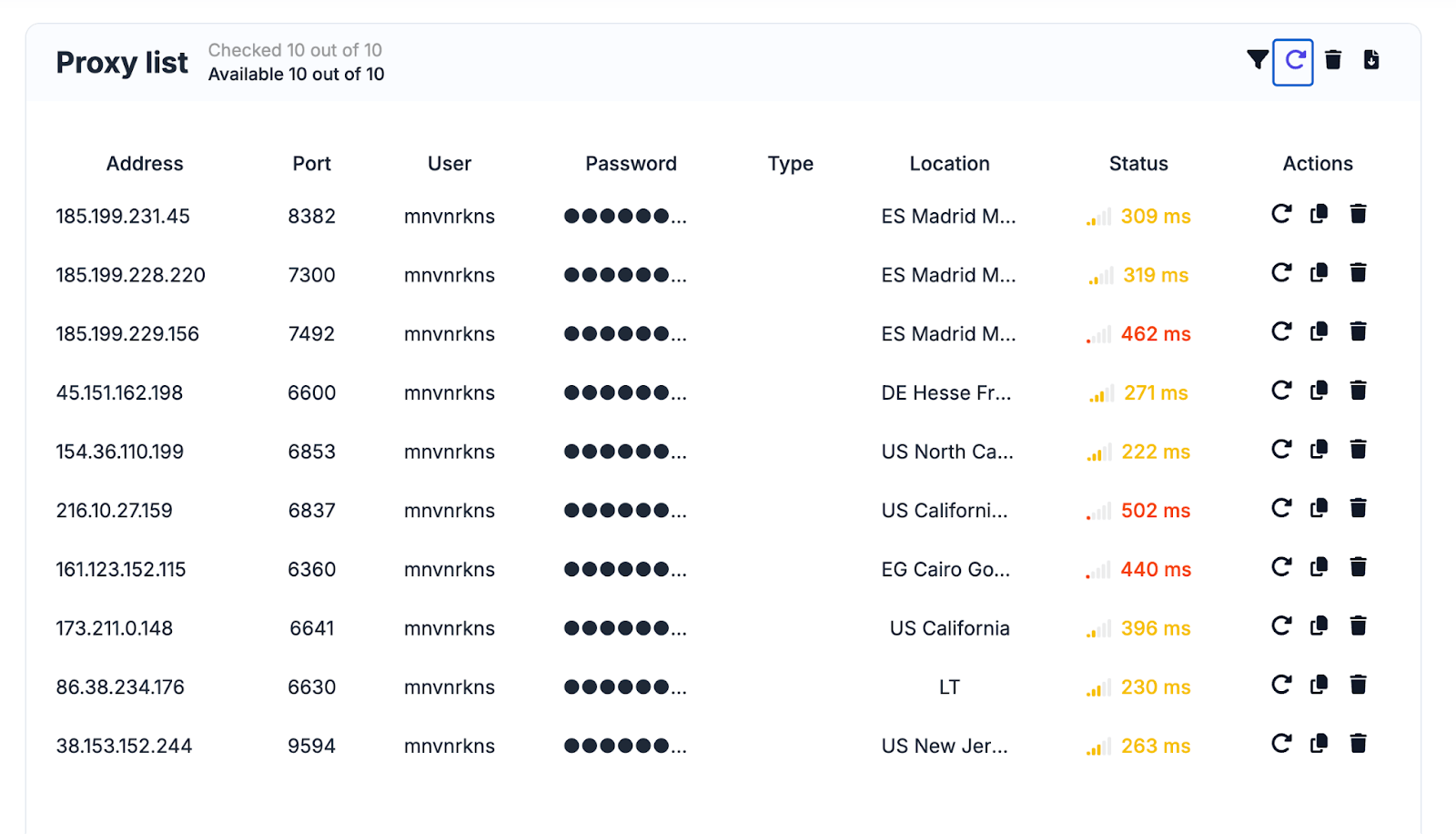Sort by the Address column header
The height and width of the screenshot is (834, 1456).
click(x=145, y=164)
